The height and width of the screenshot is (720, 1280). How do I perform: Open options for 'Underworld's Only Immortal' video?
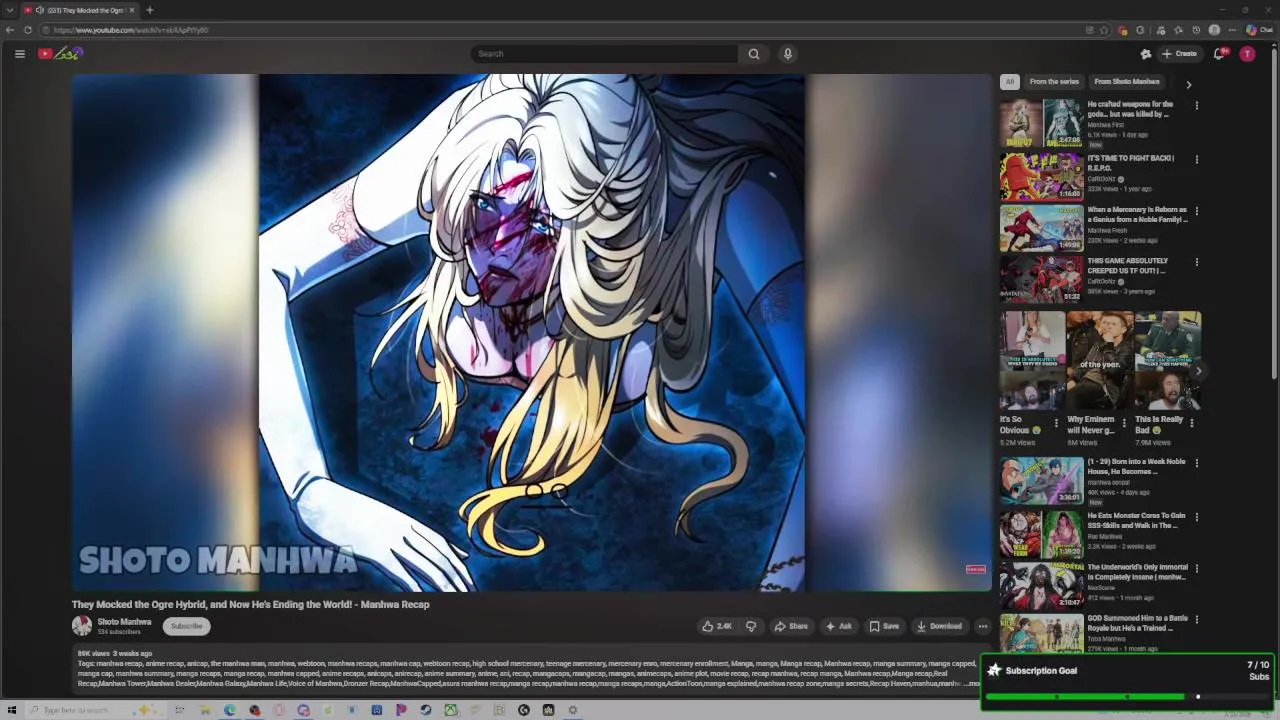pos(1196,569)
